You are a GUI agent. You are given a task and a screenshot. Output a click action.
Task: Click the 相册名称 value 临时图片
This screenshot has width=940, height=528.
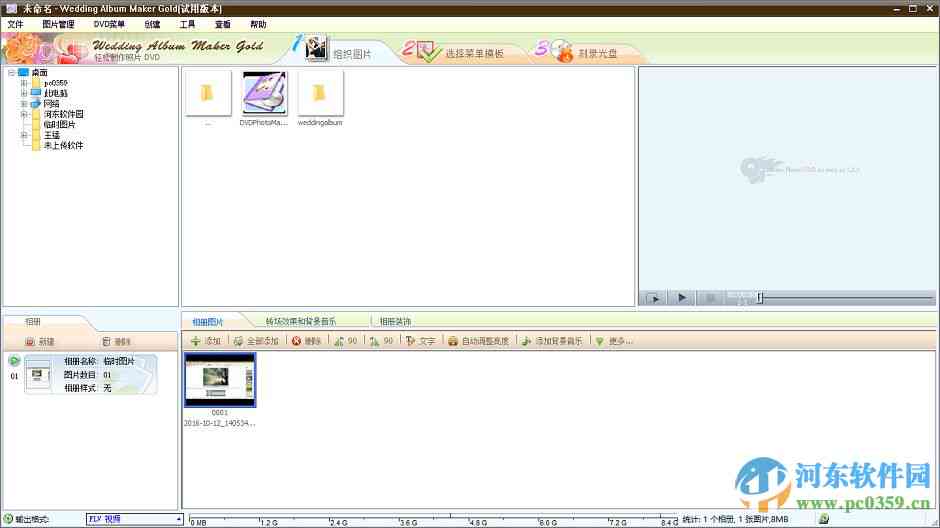(x=119, y=361)
